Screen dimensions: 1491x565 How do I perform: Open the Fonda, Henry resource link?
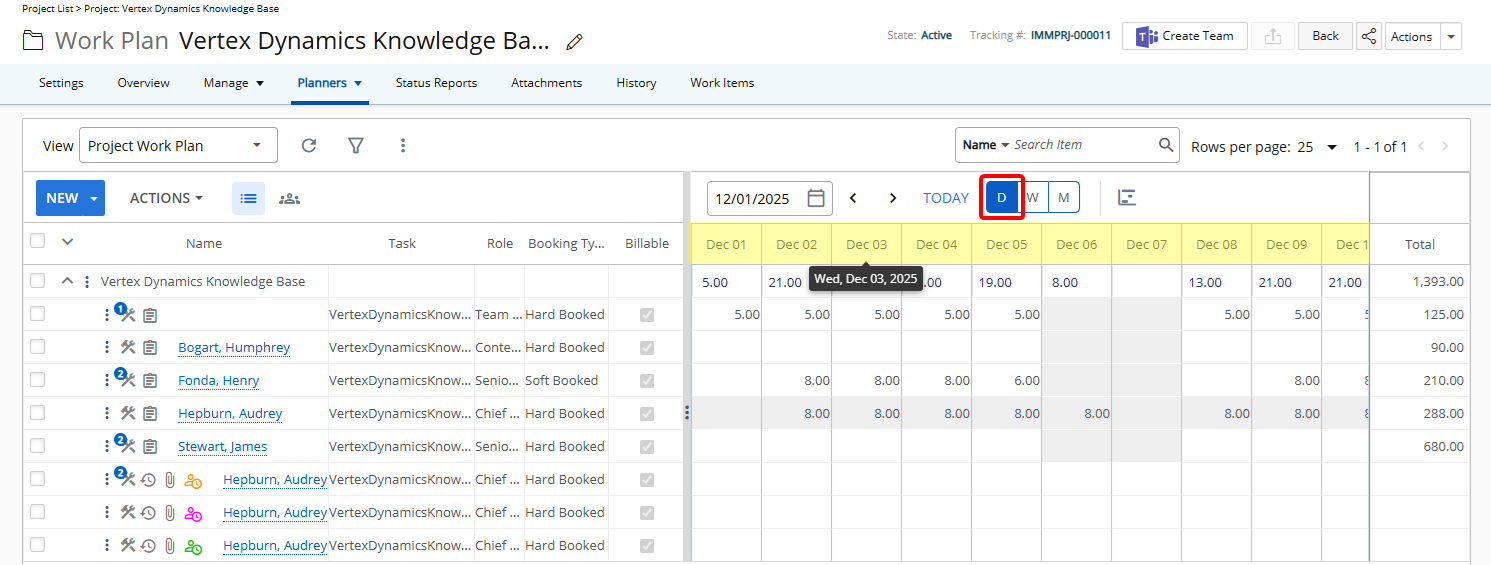click(218, 380)
